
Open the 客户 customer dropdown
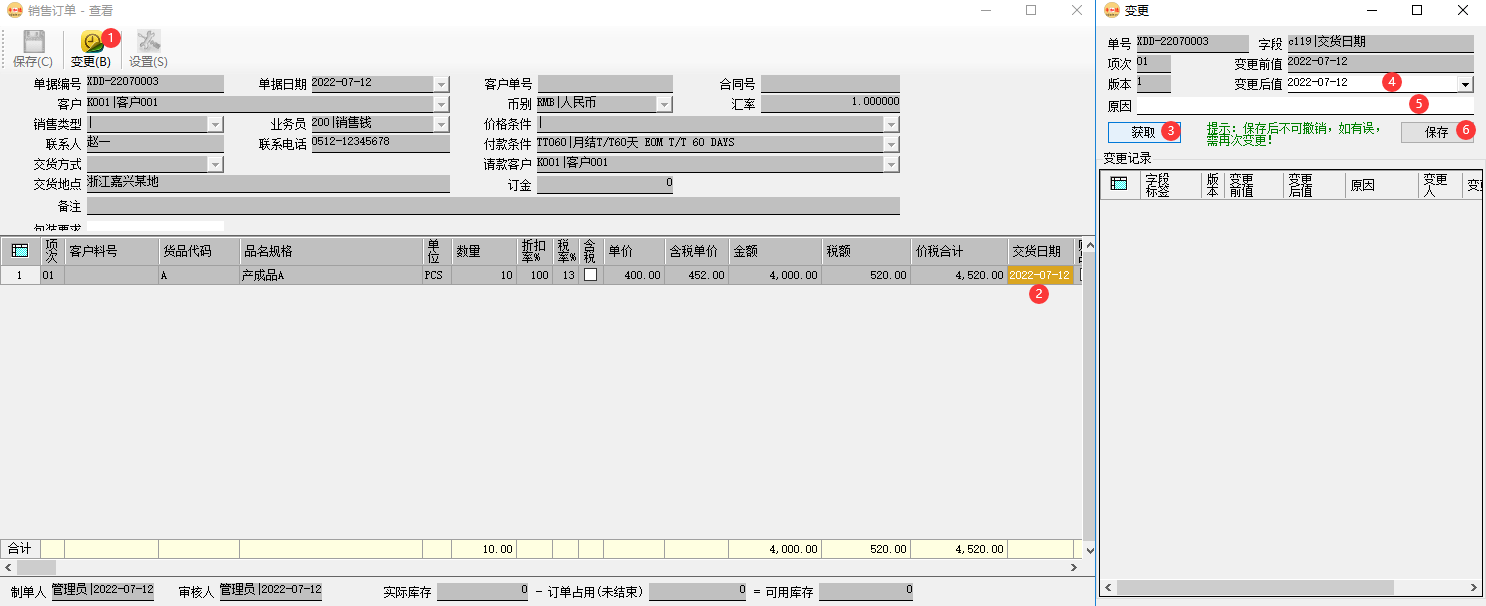pyautogui.click(x=440, y=103)
